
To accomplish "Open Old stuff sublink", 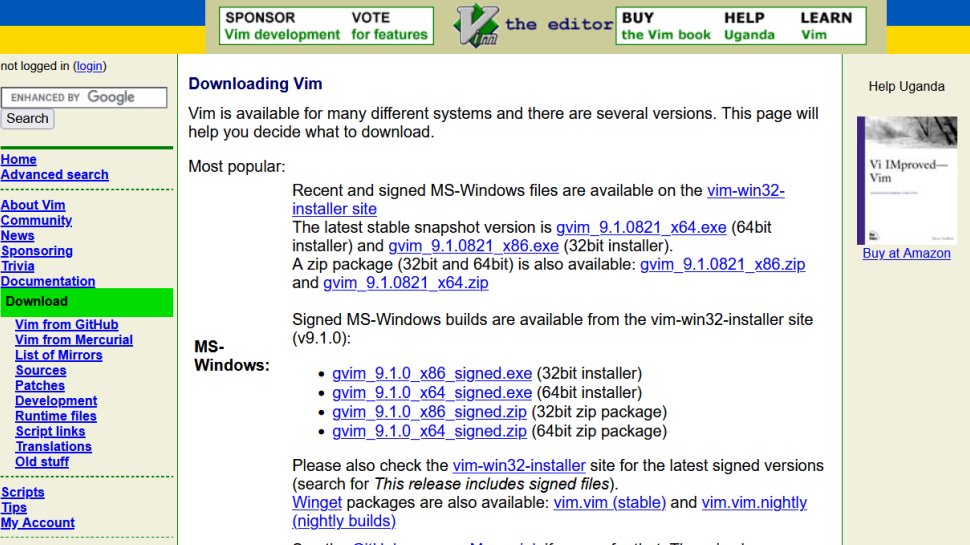I will (42, 461).
